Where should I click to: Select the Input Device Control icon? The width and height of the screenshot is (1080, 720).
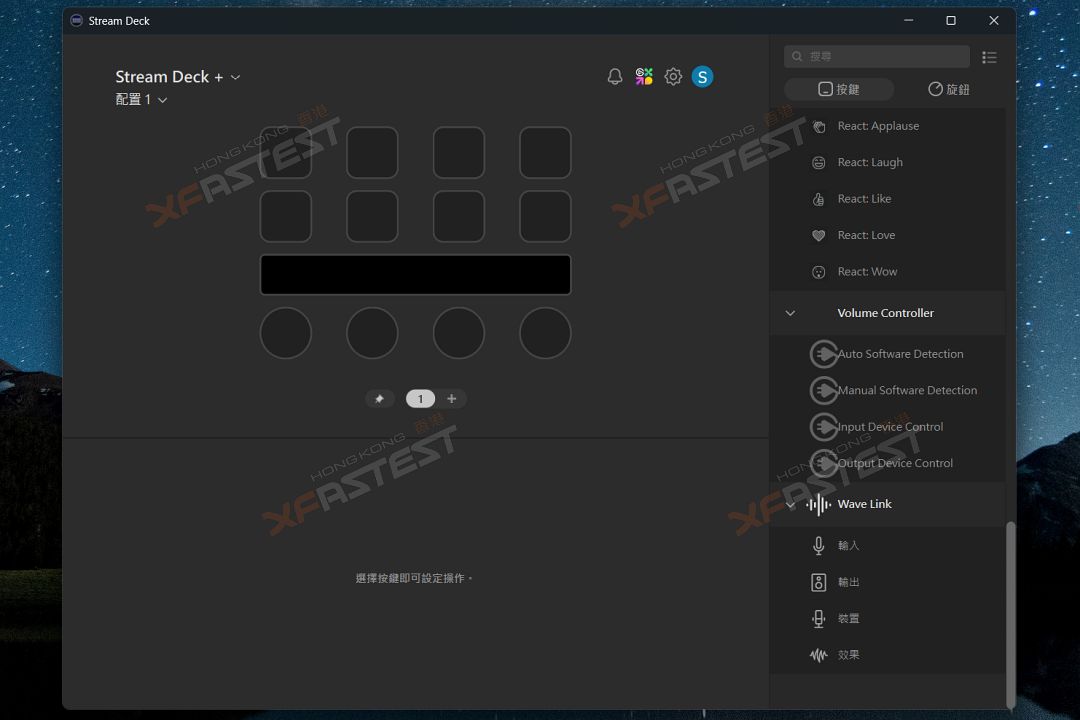[823, 427]
